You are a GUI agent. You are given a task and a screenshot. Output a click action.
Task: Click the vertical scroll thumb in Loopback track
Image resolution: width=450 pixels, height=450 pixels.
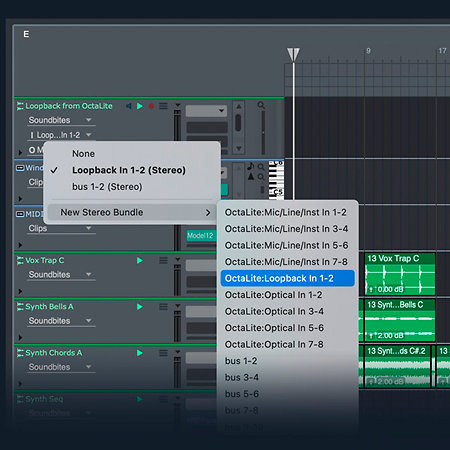click(238, 123)
